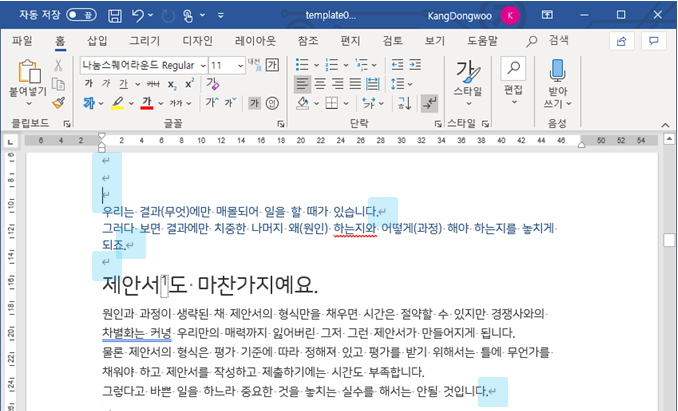
Task: Collapse the ribbon with the chevron
Action: 665,125
